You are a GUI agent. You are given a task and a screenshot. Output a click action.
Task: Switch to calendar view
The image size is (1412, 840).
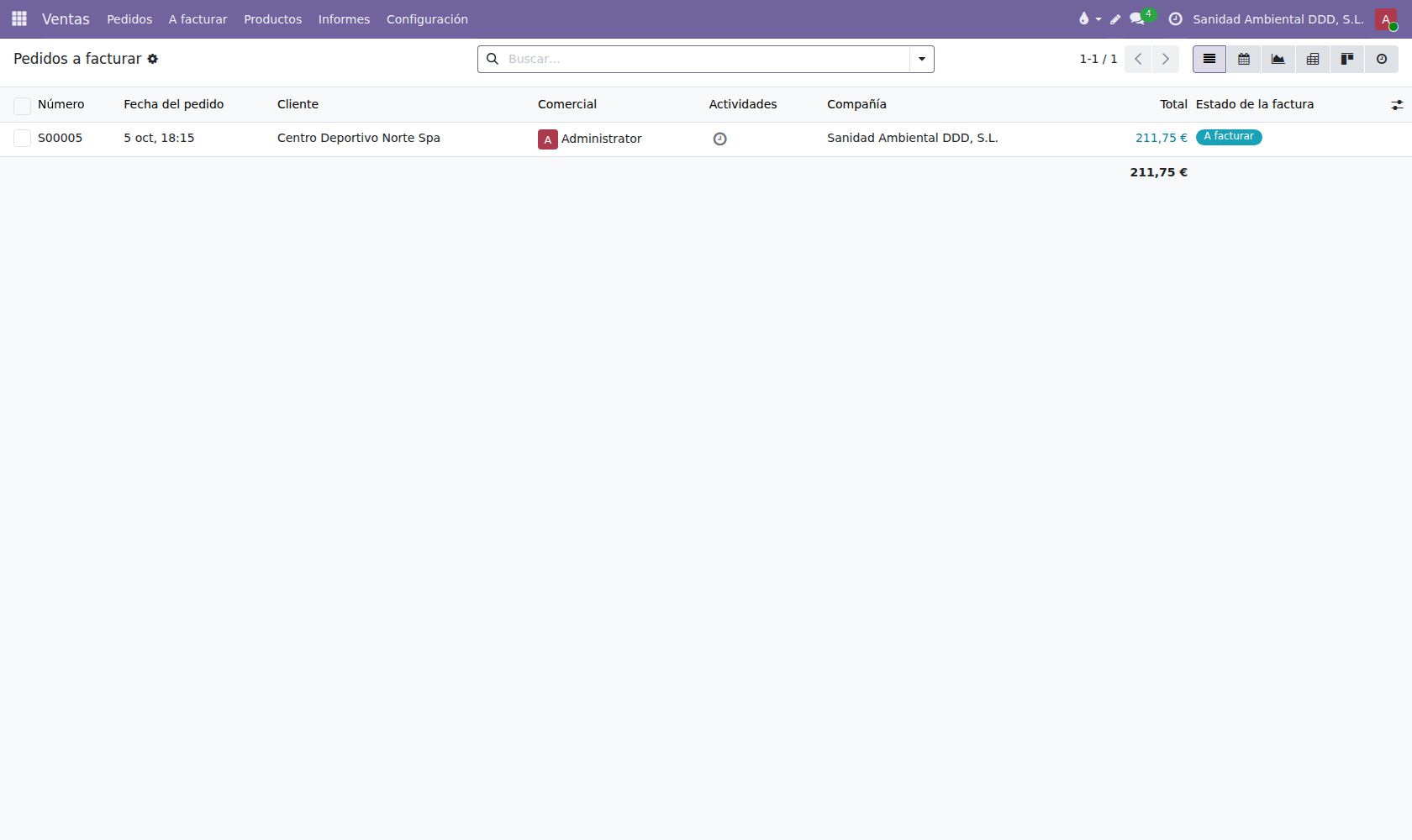[1244, 59]
